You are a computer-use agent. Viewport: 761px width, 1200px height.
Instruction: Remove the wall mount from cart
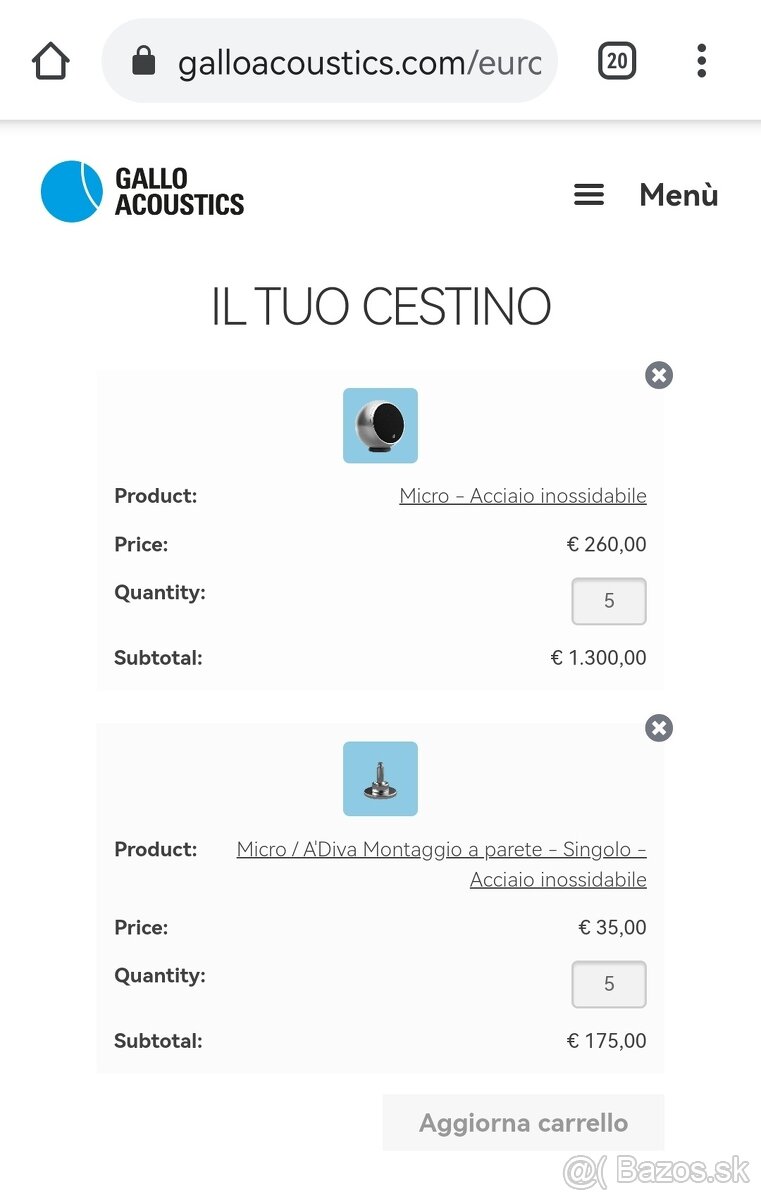tap(658, 728)
